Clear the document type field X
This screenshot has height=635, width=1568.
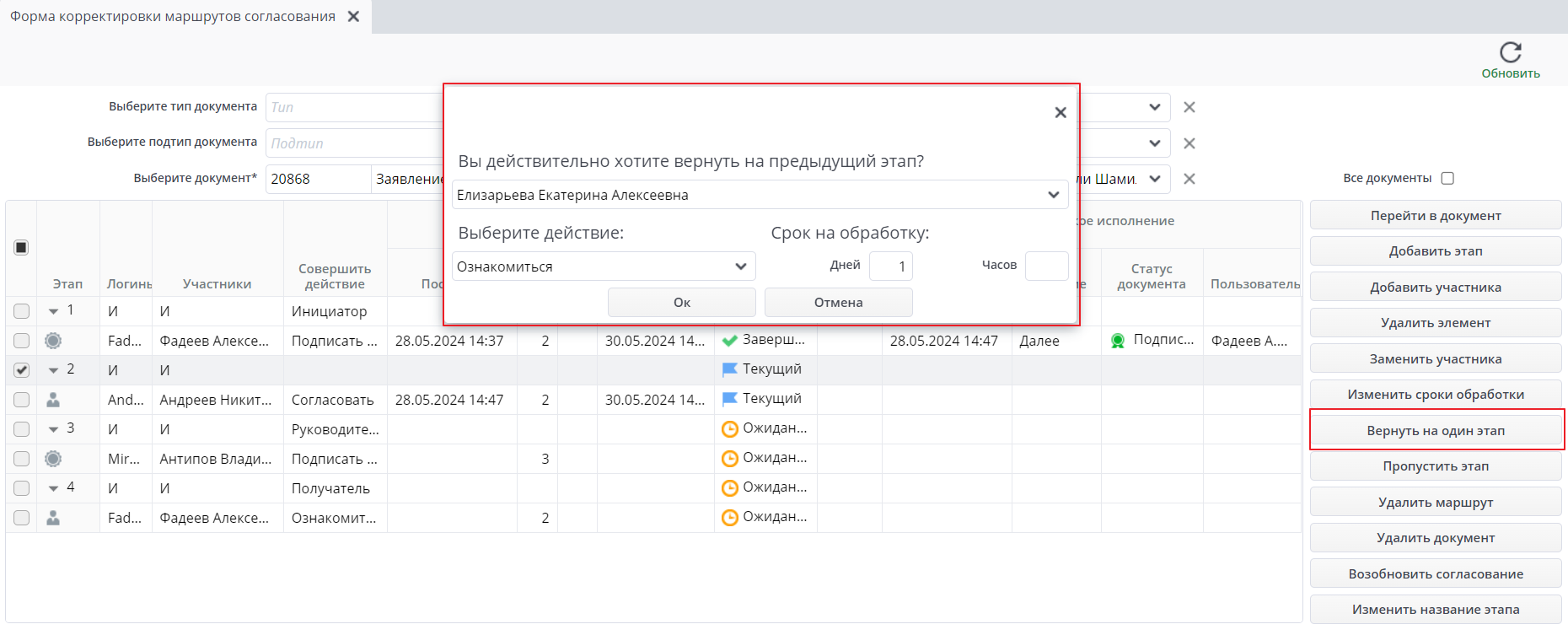pos(1189,107)
